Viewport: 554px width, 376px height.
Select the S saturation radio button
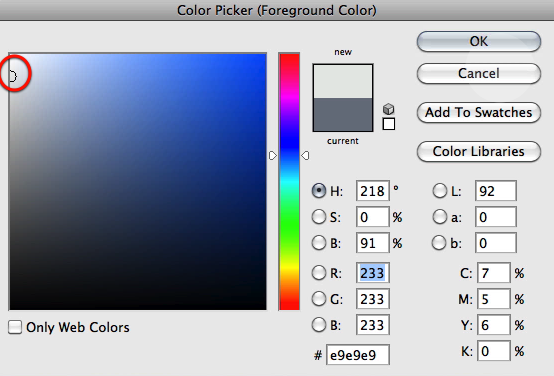coord(319,217)
